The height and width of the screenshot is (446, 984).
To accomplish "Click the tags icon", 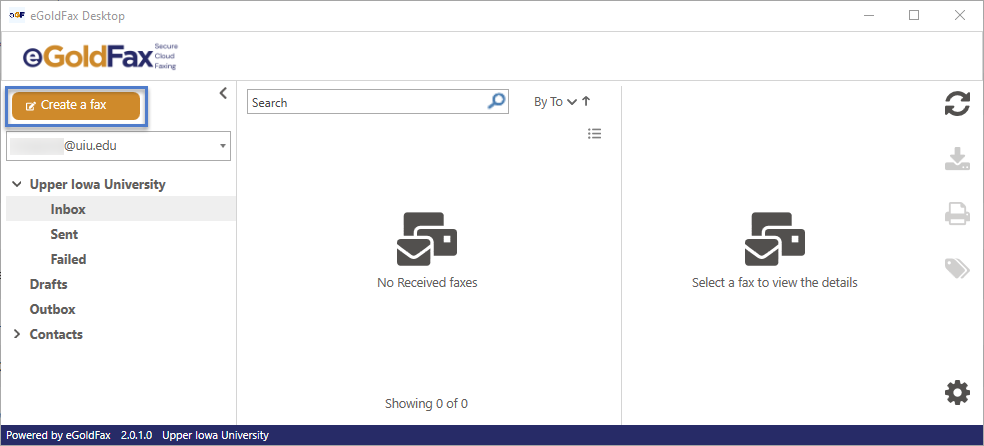I will 957,268.
